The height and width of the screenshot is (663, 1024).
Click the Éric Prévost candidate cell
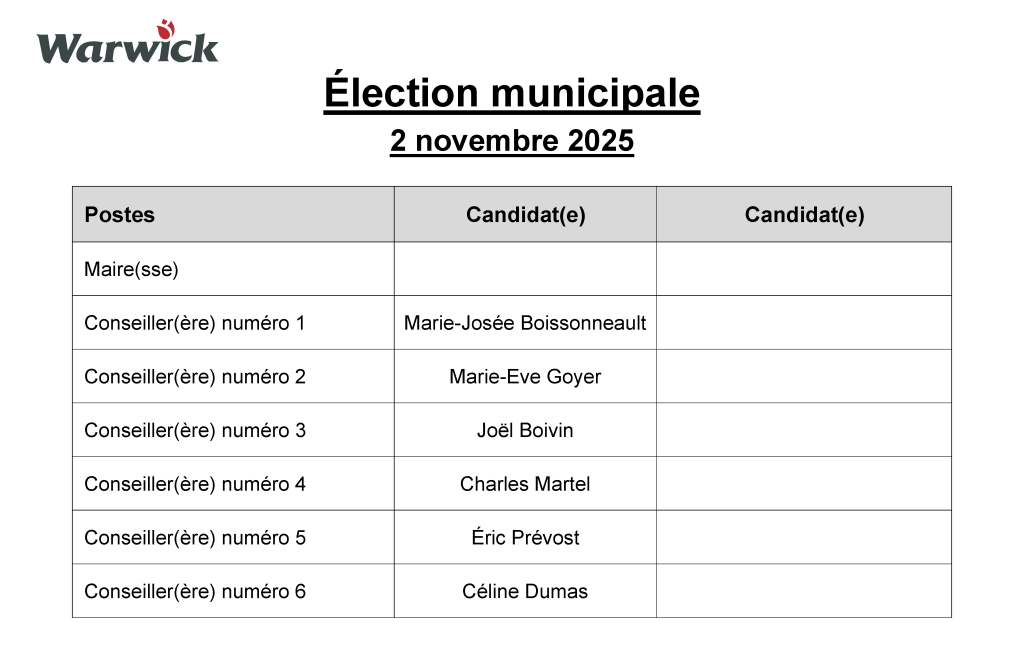point(525,538)
